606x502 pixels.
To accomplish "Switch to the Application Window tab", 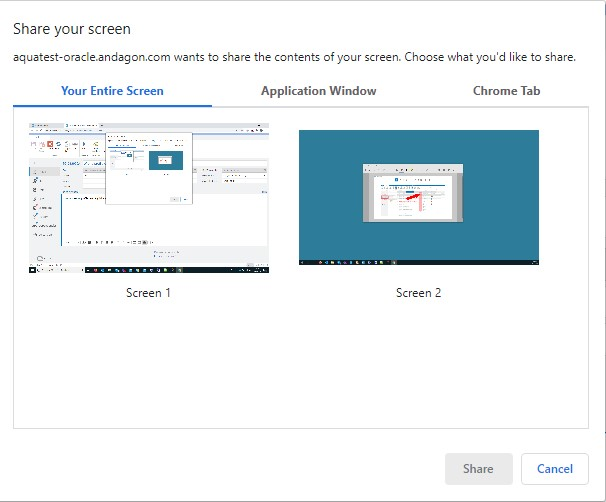I will [318, 91].
